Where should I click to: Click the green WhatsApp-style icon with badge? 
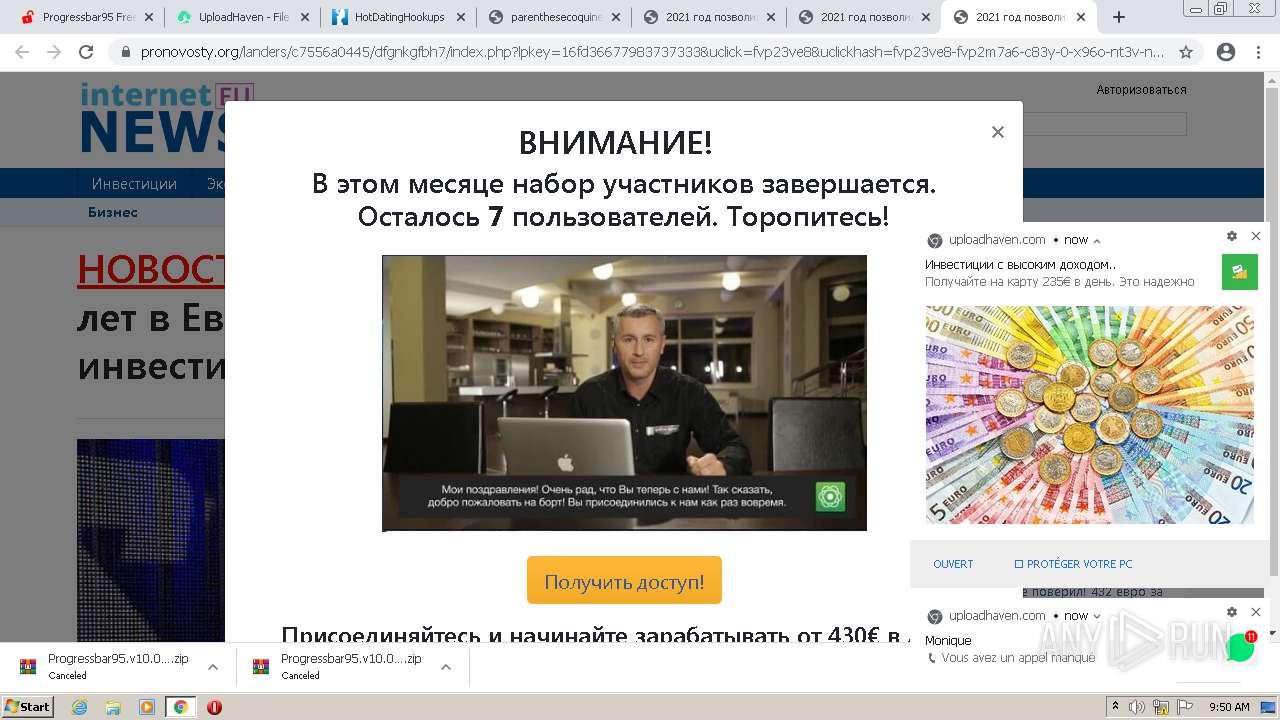coord(1241,646)
